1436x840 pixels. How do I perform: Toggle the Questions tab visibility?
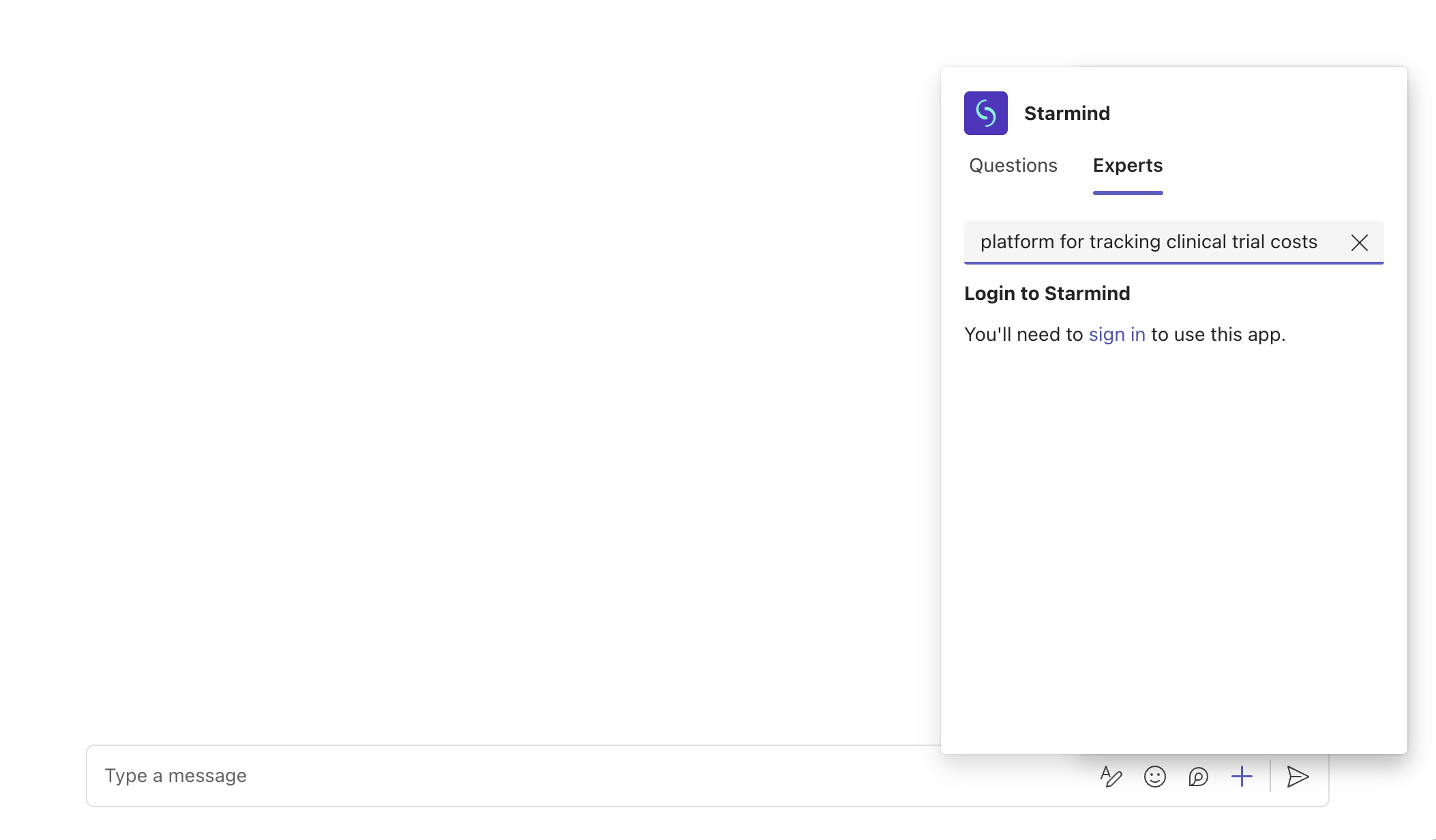[1013, 165]
